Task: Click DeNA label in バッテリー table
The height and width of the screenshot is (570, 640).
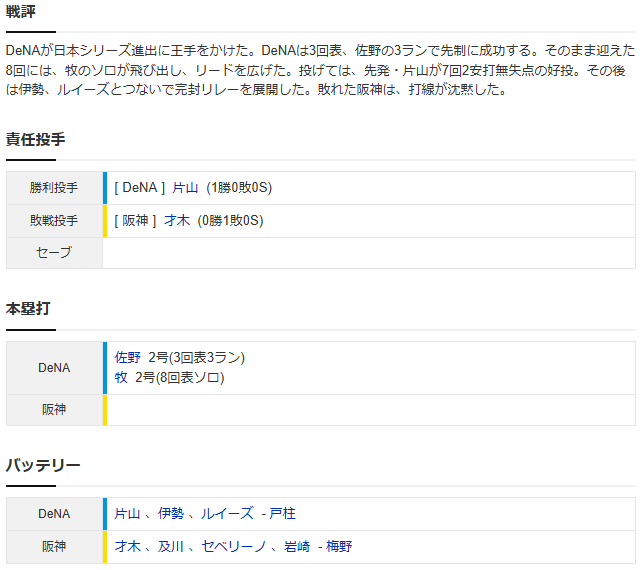Action: [x=54, y=514]
